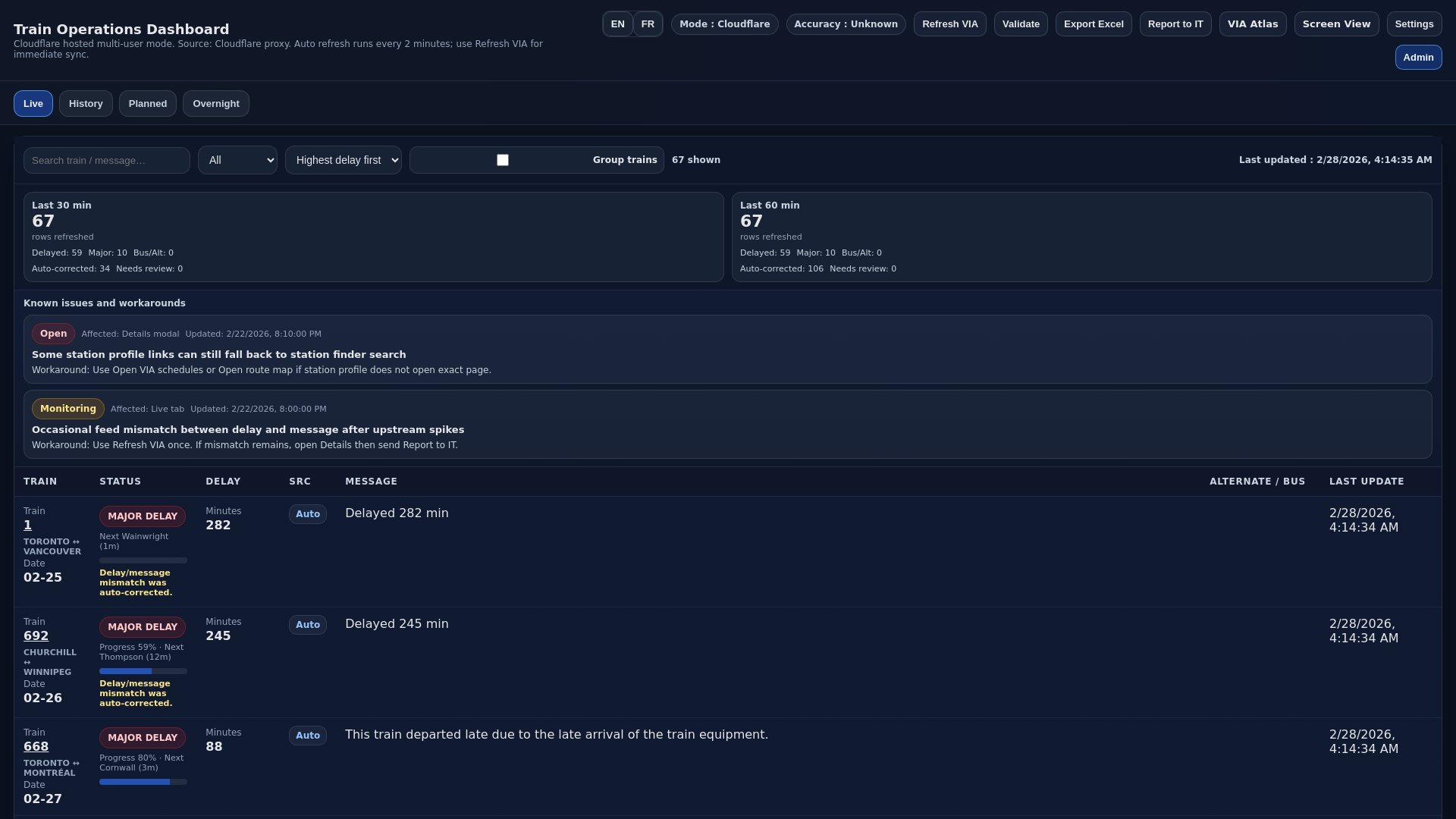This screenshot has width=1456, height=819.
Task: Click the LAST UPDATE column header
Action: coord(1367,482)
